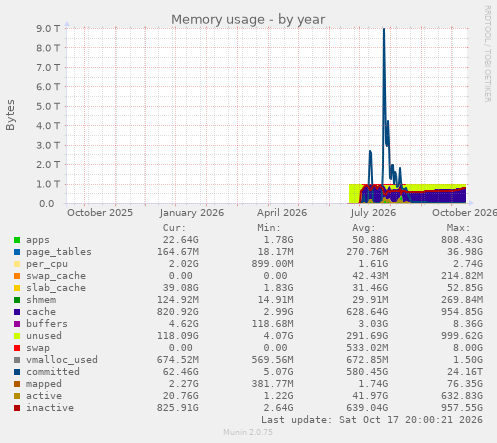This screenshot has height=443, width=497.
Task: Click the dark green shmem legend swatch
Action: tap(17, 300)
